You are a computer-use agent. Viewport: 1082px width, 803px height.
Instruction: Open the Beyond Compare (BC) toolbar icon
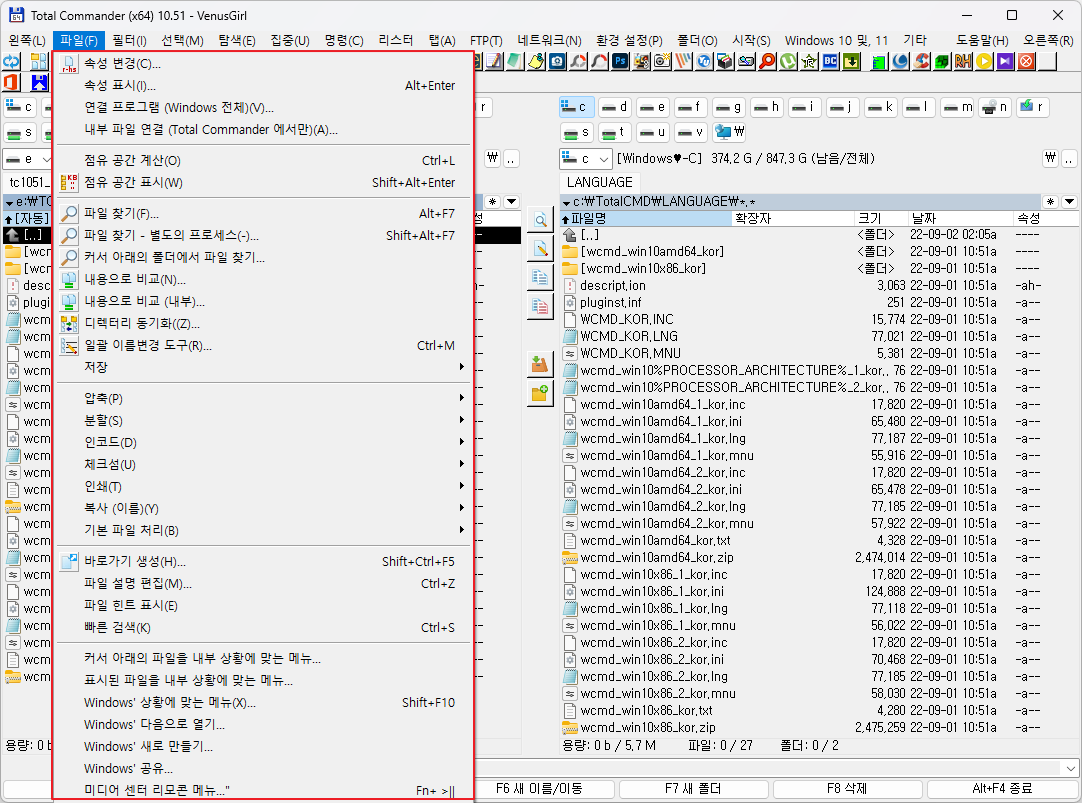[x=830, y=61]
